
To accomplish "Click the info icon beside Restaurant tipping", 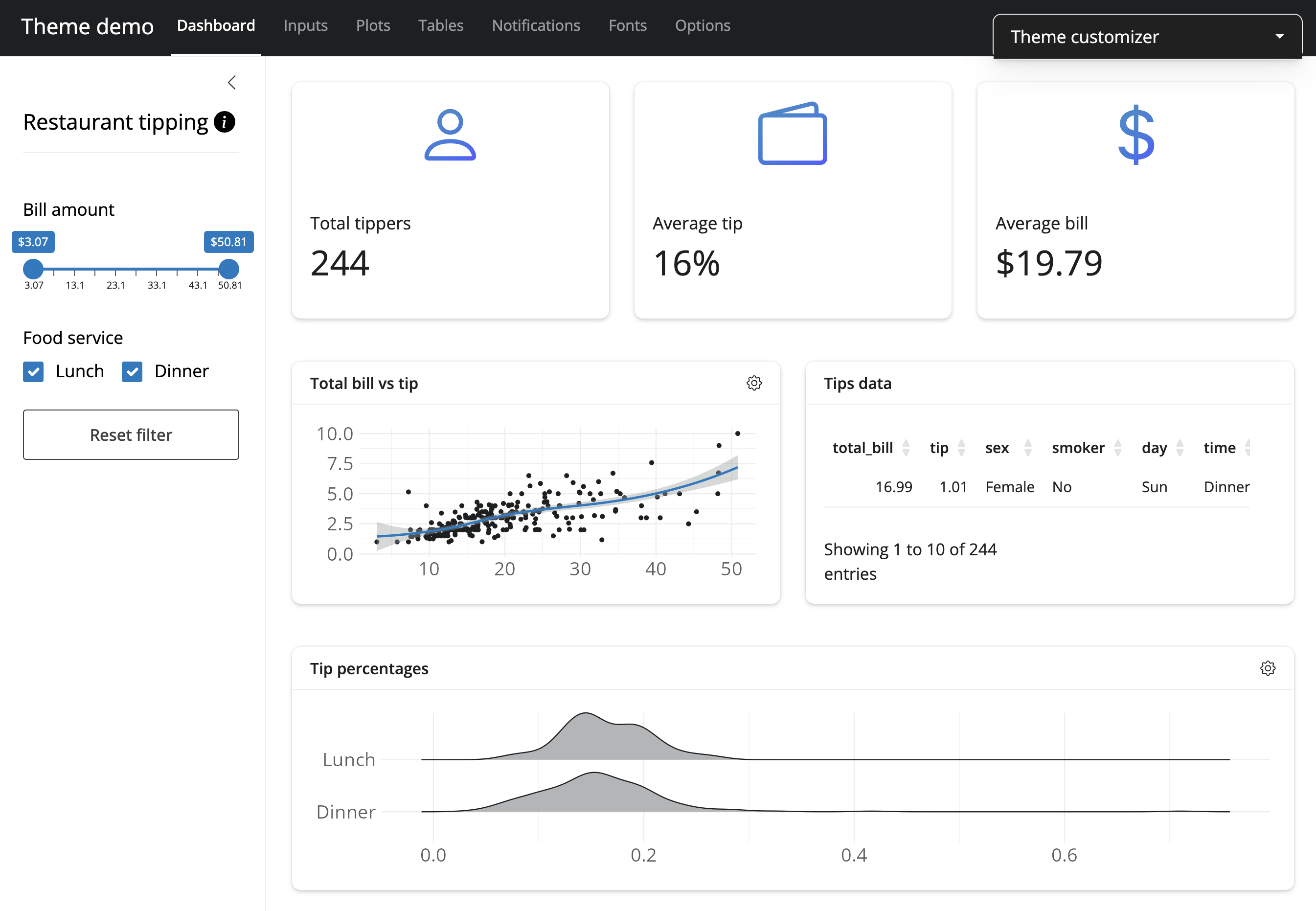I will pyautogui.click(x=224, y=121).
